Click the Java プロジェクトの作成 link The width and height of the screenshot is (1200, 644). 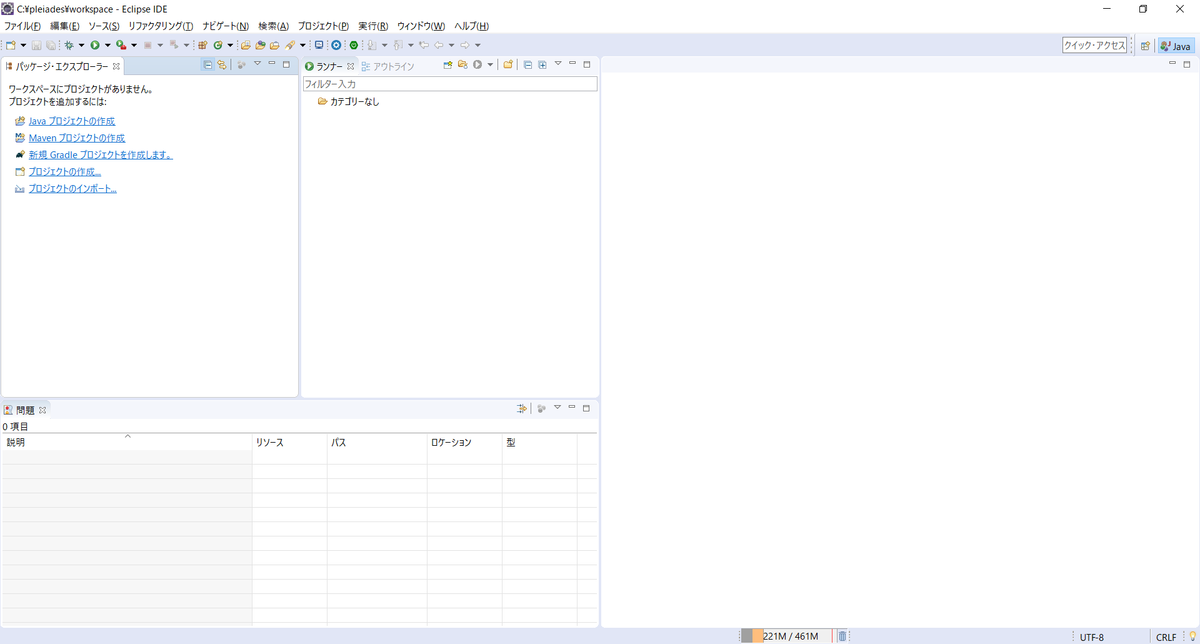click(72, 121)
